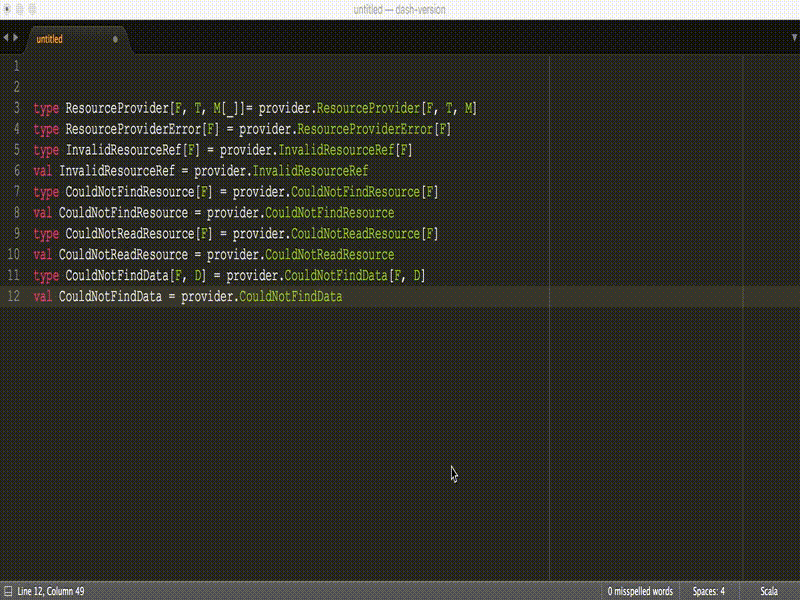This screenshot has width=800, height=600.
Task: Click gutter line number 1
Action: click(15, 66)
